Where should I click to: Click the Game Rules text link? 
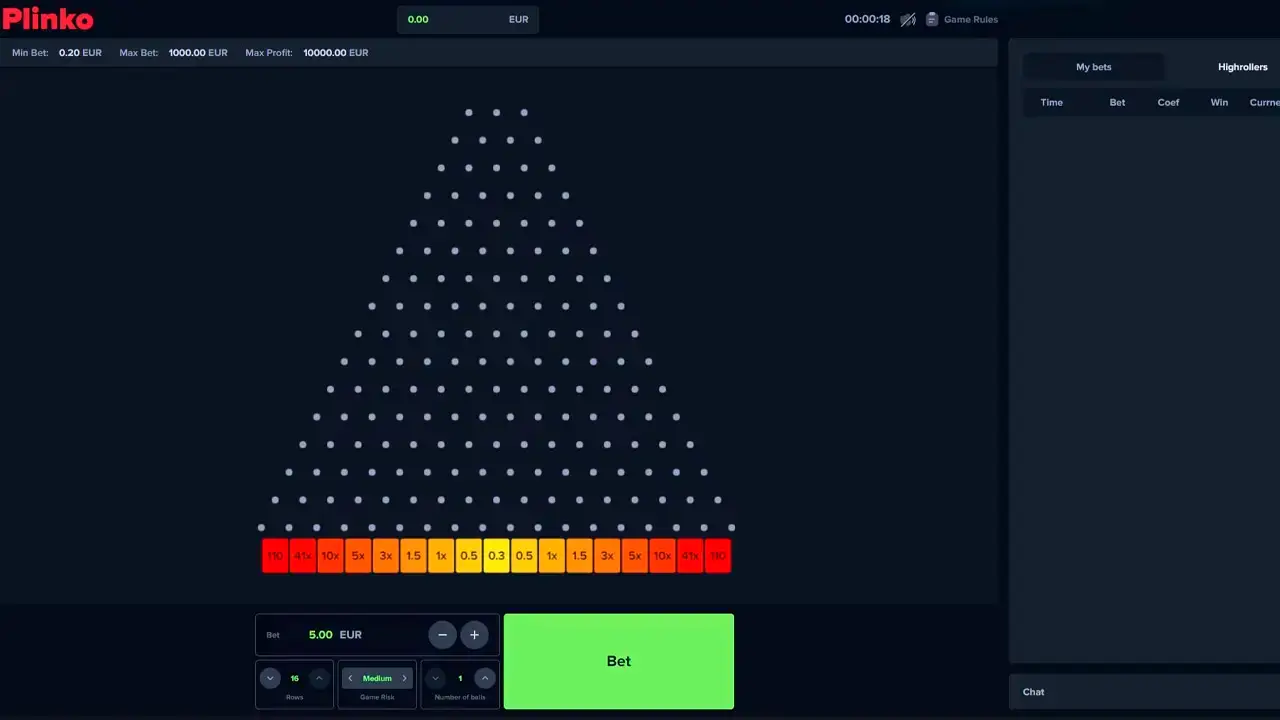coord(970,20)
